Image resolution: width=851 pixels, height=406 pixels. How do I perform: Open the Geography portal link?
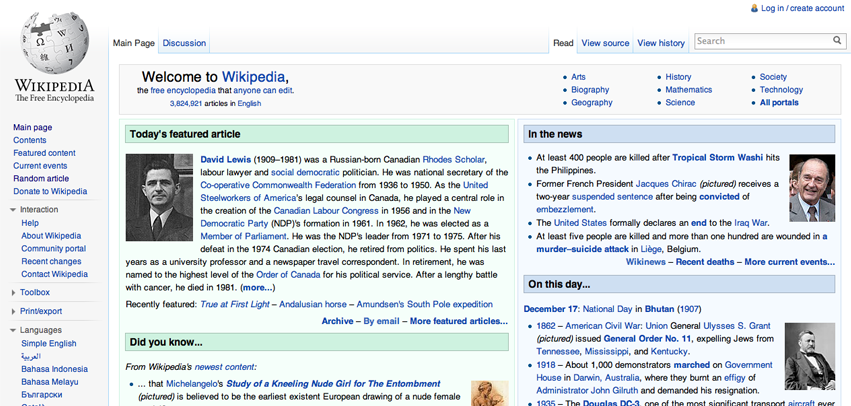592,102
